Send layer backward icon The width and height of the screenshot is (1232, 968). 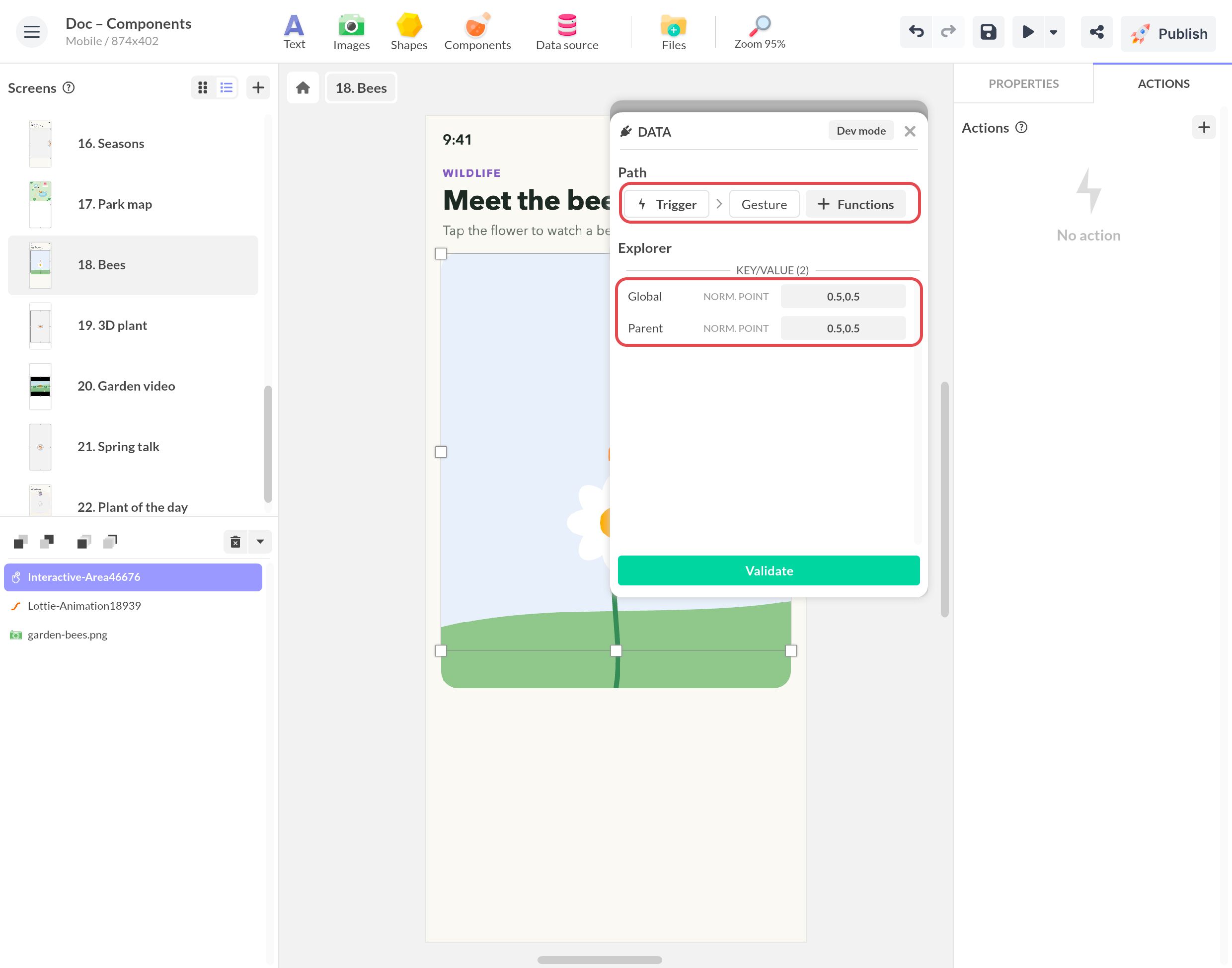click(x=47, y=541)
